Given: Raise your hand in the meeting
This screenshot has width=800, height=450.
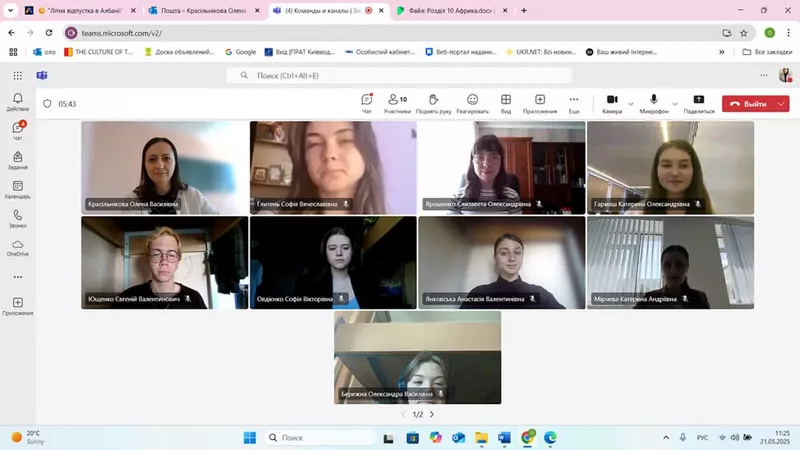Looking at the screenshot, I should (x=433, y=103).
